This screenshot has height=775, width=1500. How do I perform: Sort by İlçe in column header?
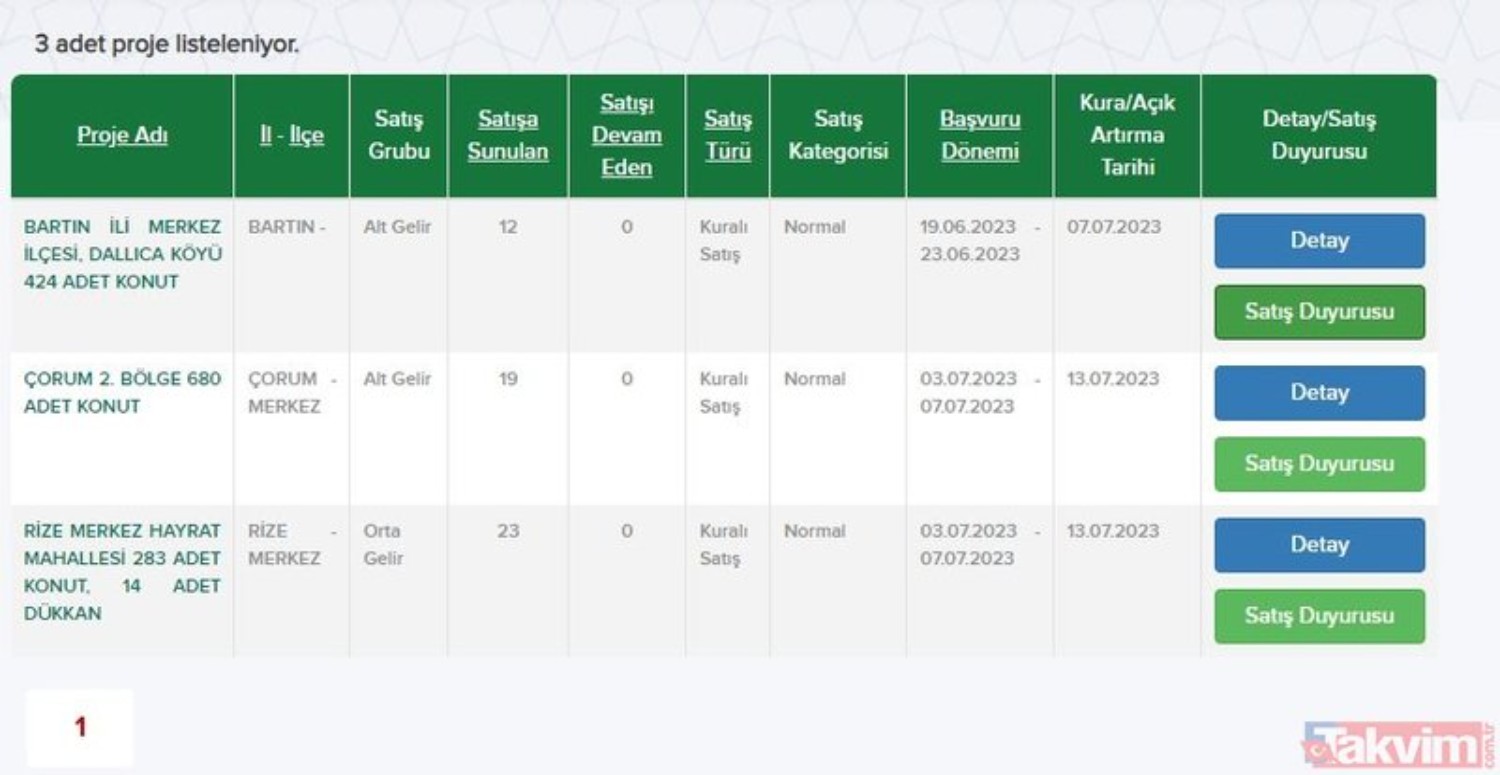point(307,136)
